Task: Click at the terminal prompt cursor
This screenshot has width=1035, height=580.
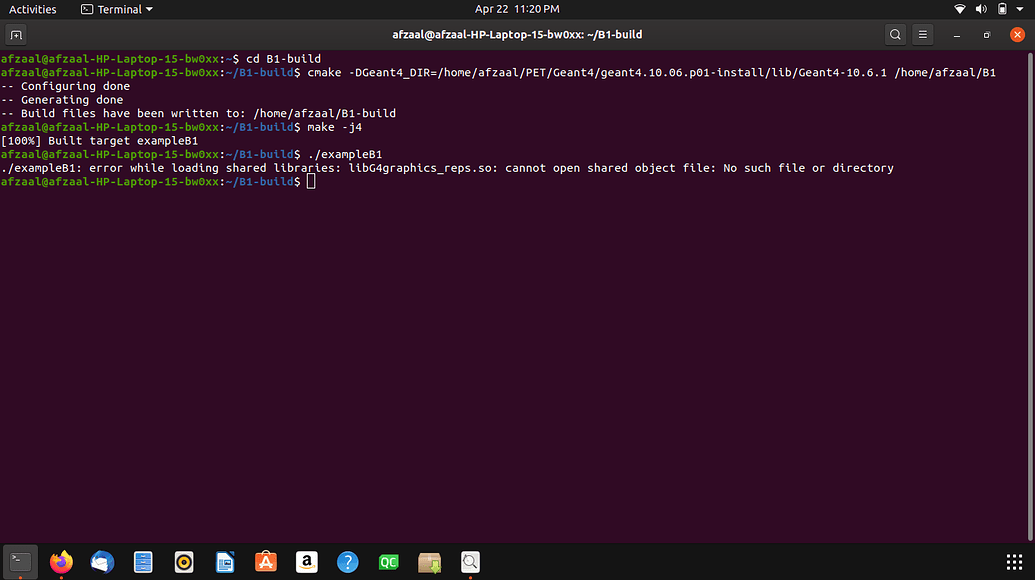Action: (311, 181)
